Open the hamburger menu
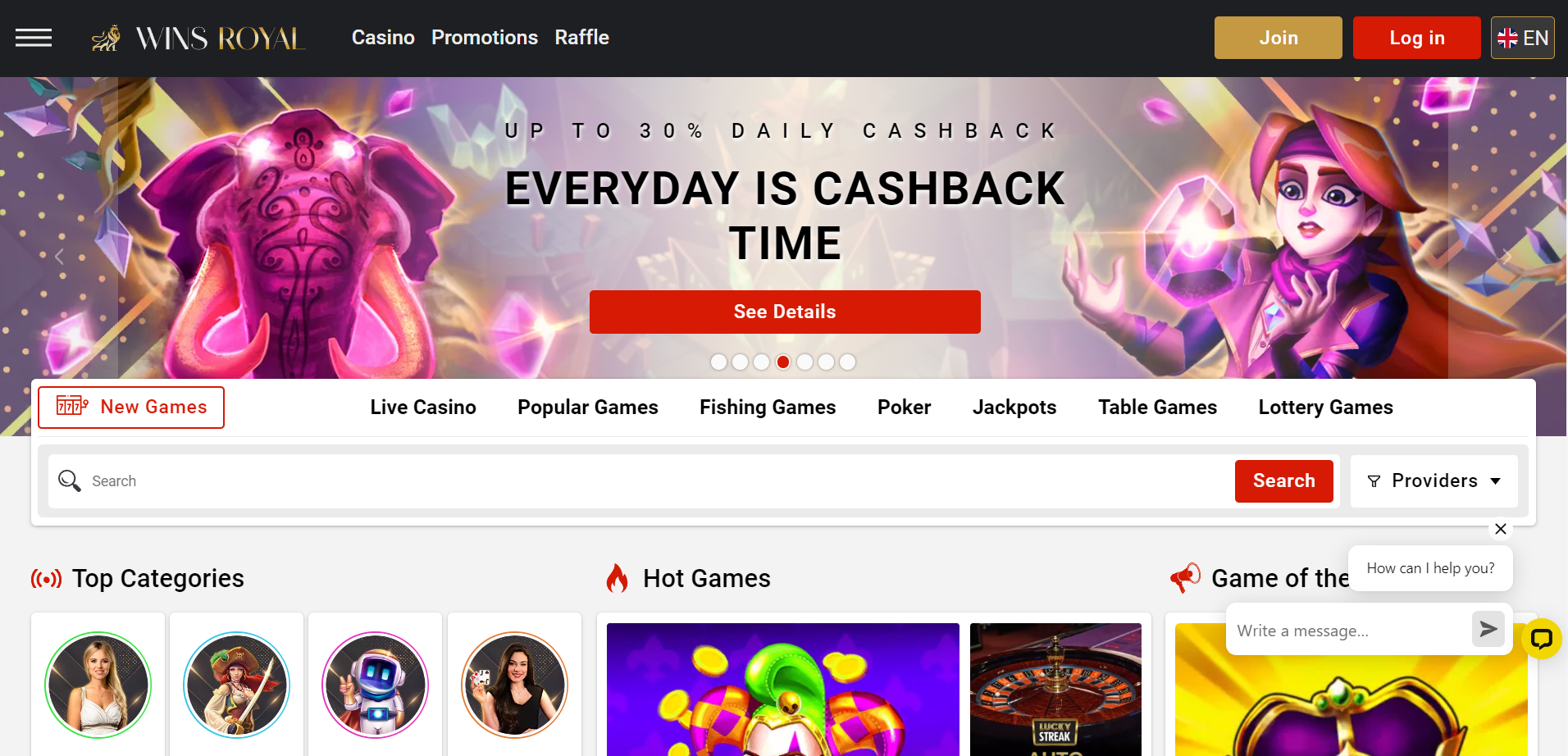Viewport: 1568px width, 756px height. coord(34,38)
